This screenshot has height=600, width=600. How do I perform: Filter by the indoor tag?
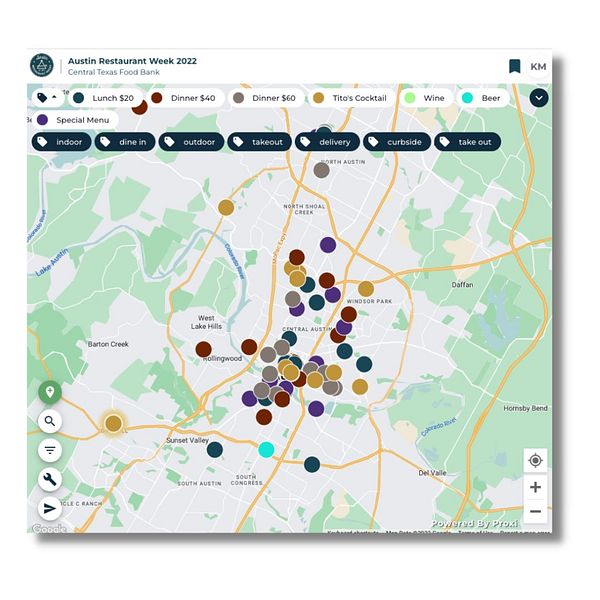pyautogui.click(x=61, y=142)
